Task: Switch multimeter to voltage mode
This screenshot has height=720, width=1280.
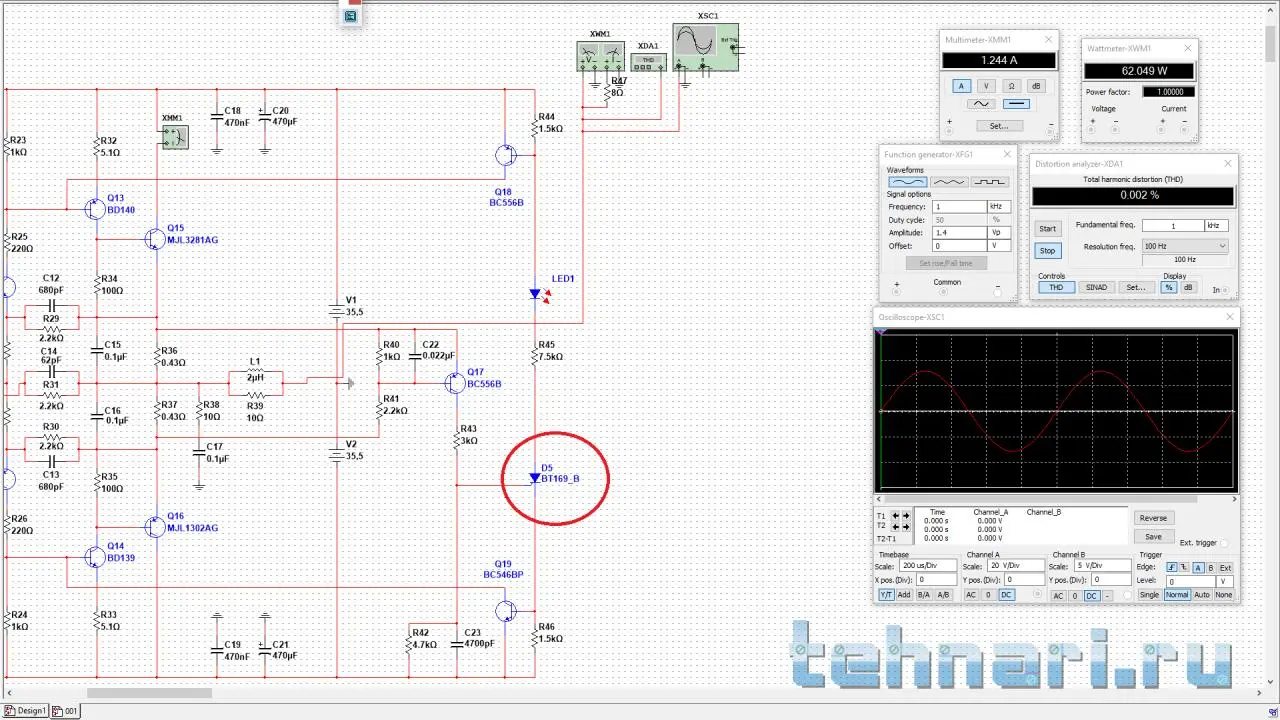Action: tap(986, 86)
